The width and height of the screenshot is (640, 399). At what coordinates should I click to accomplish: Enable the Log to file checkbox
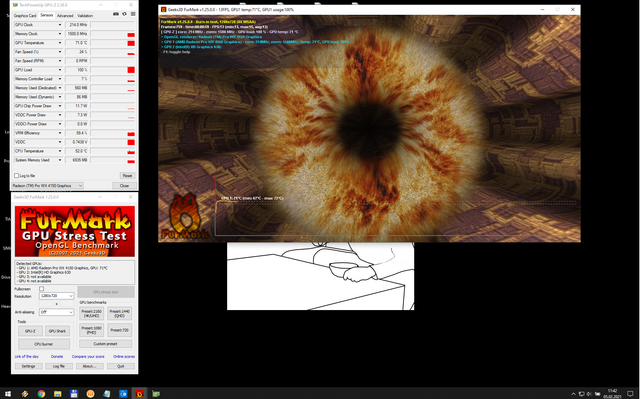click(16, 175)
